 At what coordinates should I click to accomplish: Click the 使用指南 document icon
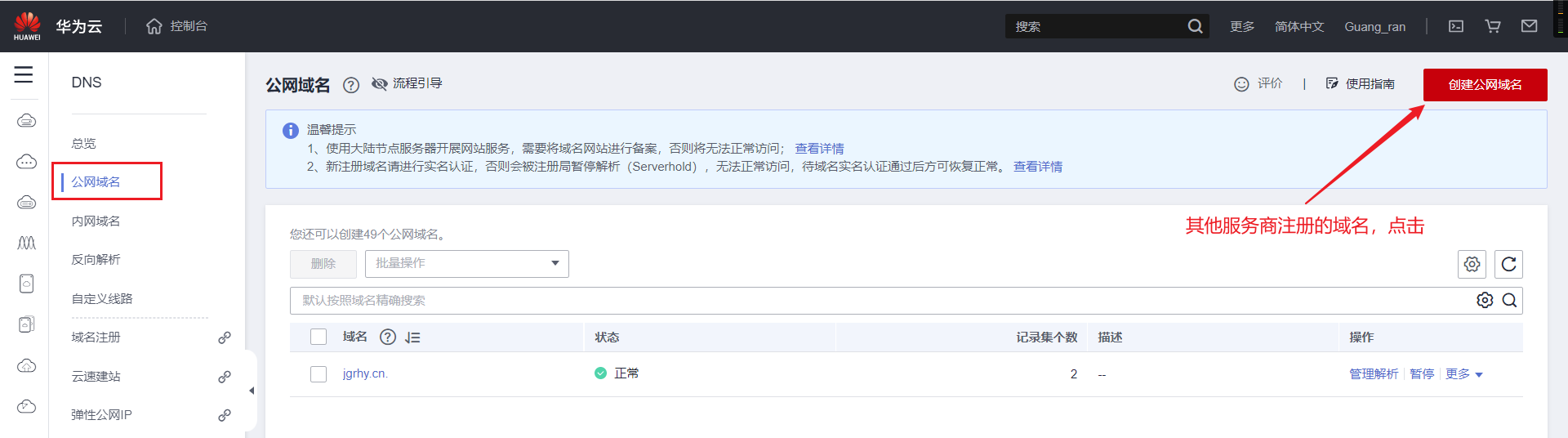(x=1332, y=83)
